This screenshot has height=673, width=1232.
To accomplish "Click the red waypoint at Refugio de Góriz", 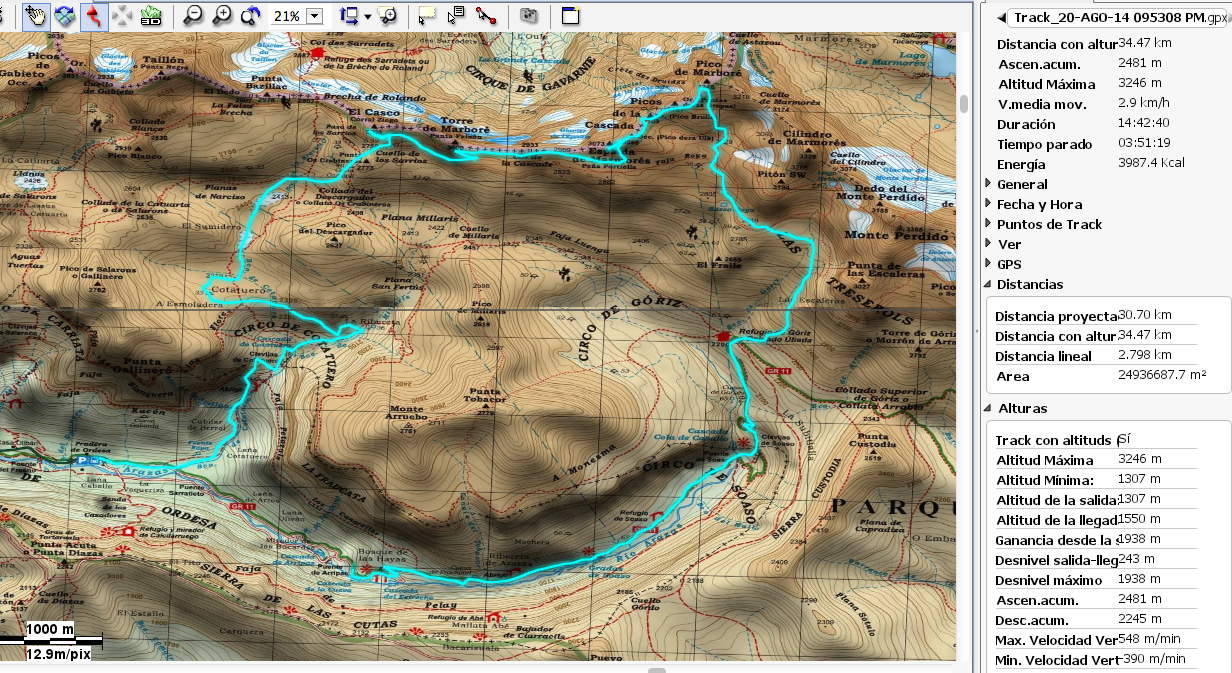I will (724, 337).
